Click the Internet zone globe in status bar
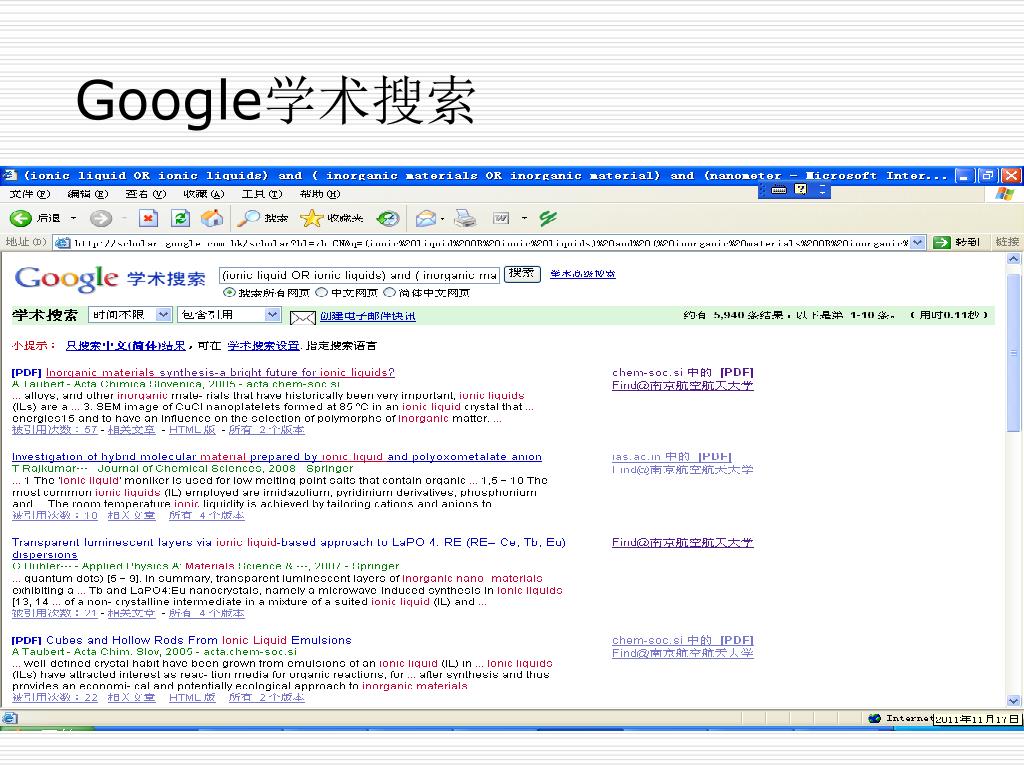This screenshot has height=768, width=1024. tap(874, 718)
